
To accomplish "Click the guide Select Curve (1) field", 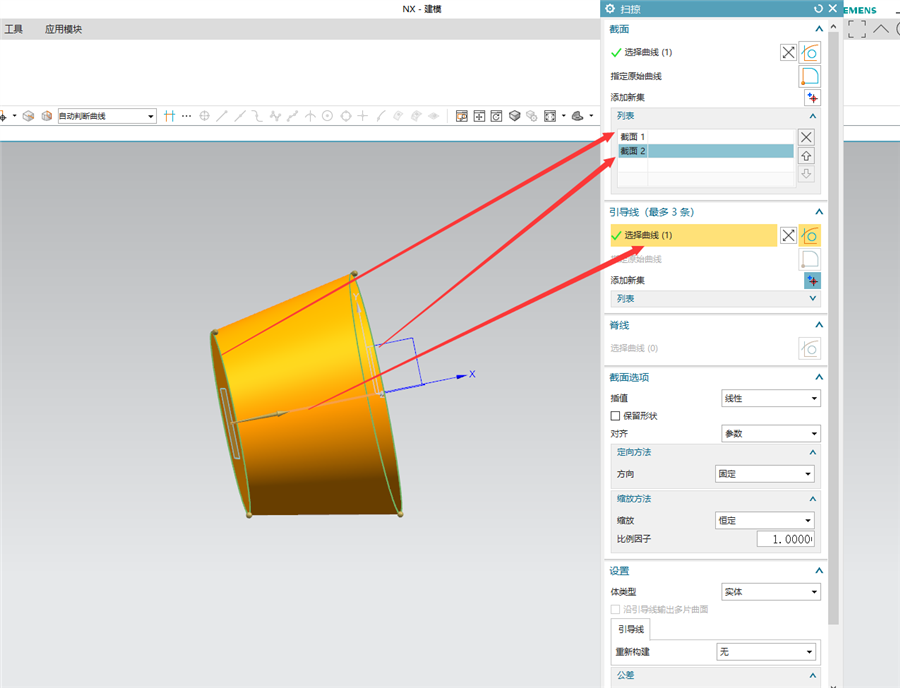I will pos(693,235).
